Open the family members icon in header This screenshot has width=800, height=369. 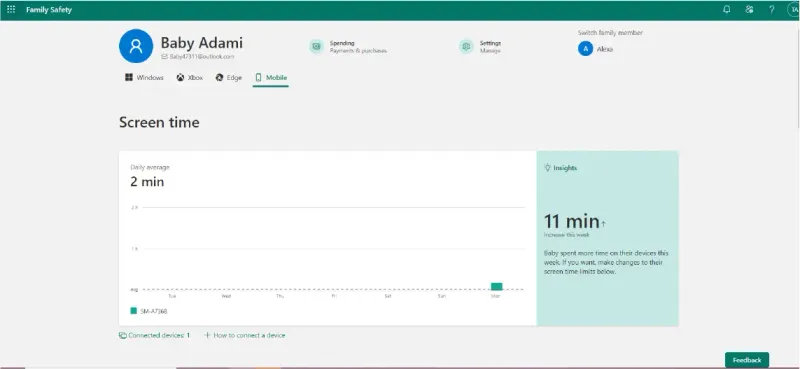pyautogui.click(x=749, y=10)
